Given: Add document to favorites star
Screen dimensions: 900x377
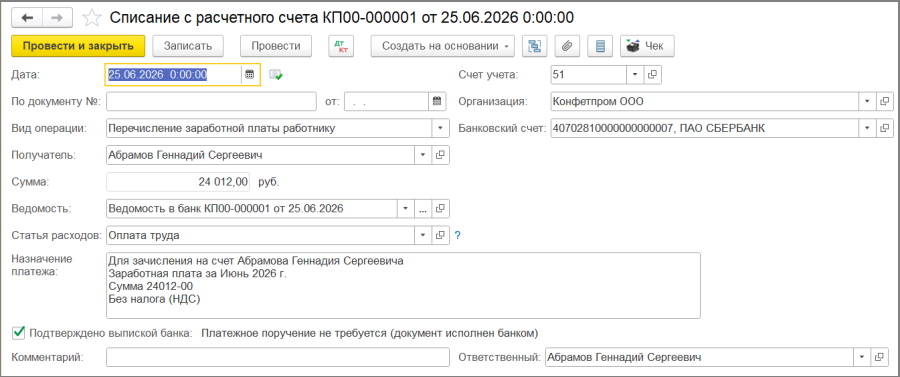Looking at the screenshot, I should [91, 18].
